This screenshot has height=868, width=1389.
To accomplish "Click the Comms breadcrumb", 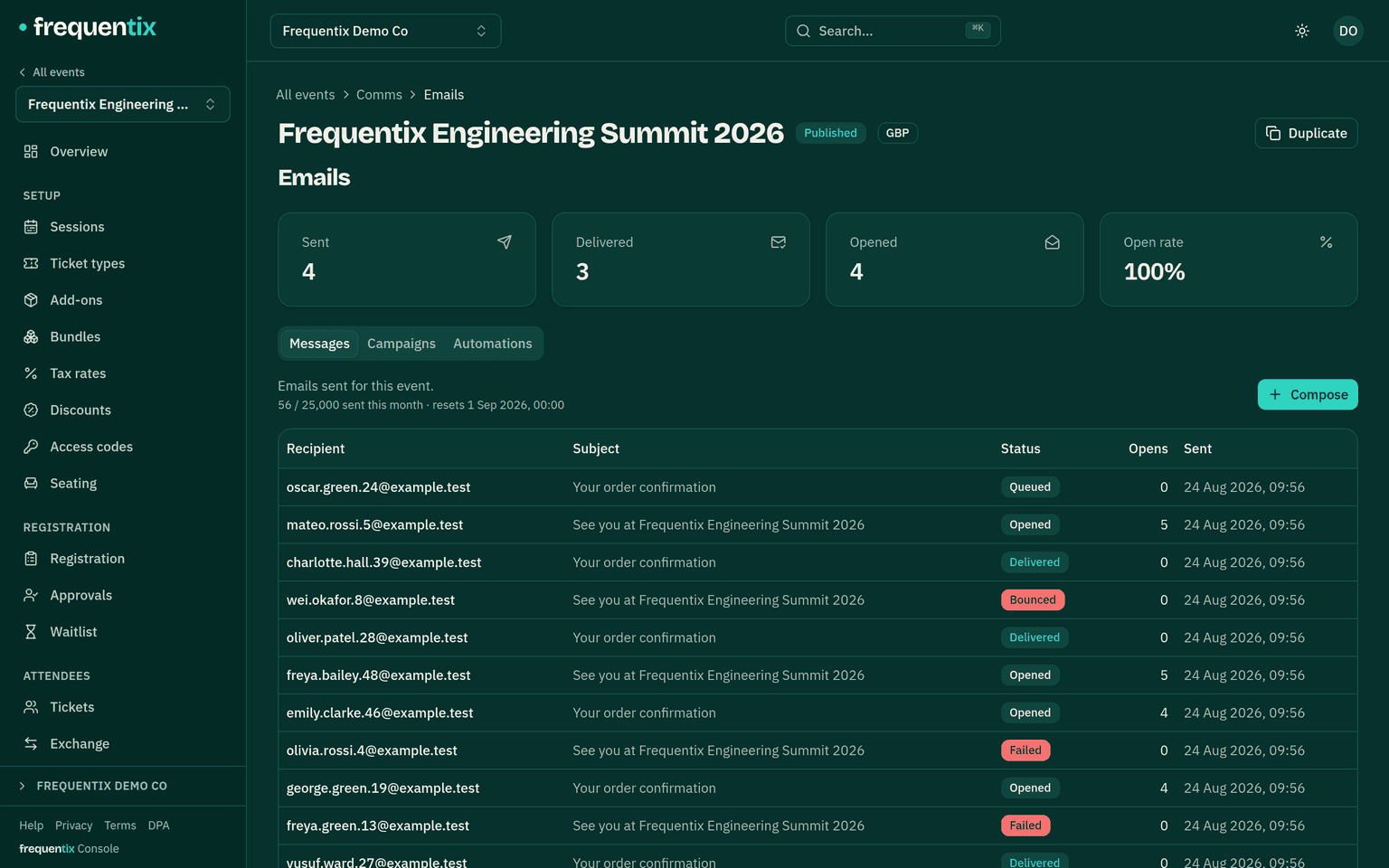I will (379, 95).
